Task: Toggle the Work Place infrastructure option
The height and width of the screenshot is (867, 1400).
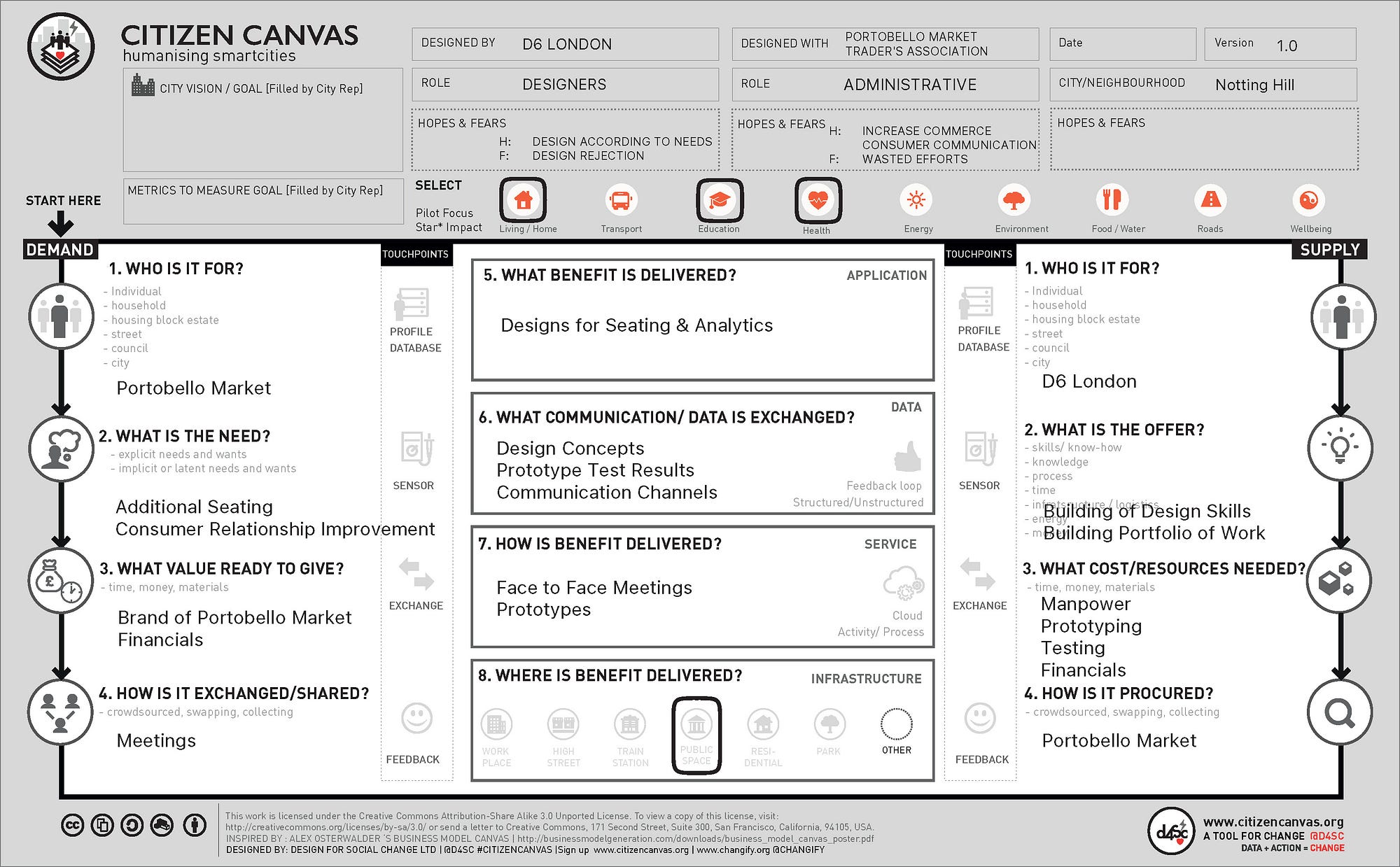Action: tap(496, 725)
